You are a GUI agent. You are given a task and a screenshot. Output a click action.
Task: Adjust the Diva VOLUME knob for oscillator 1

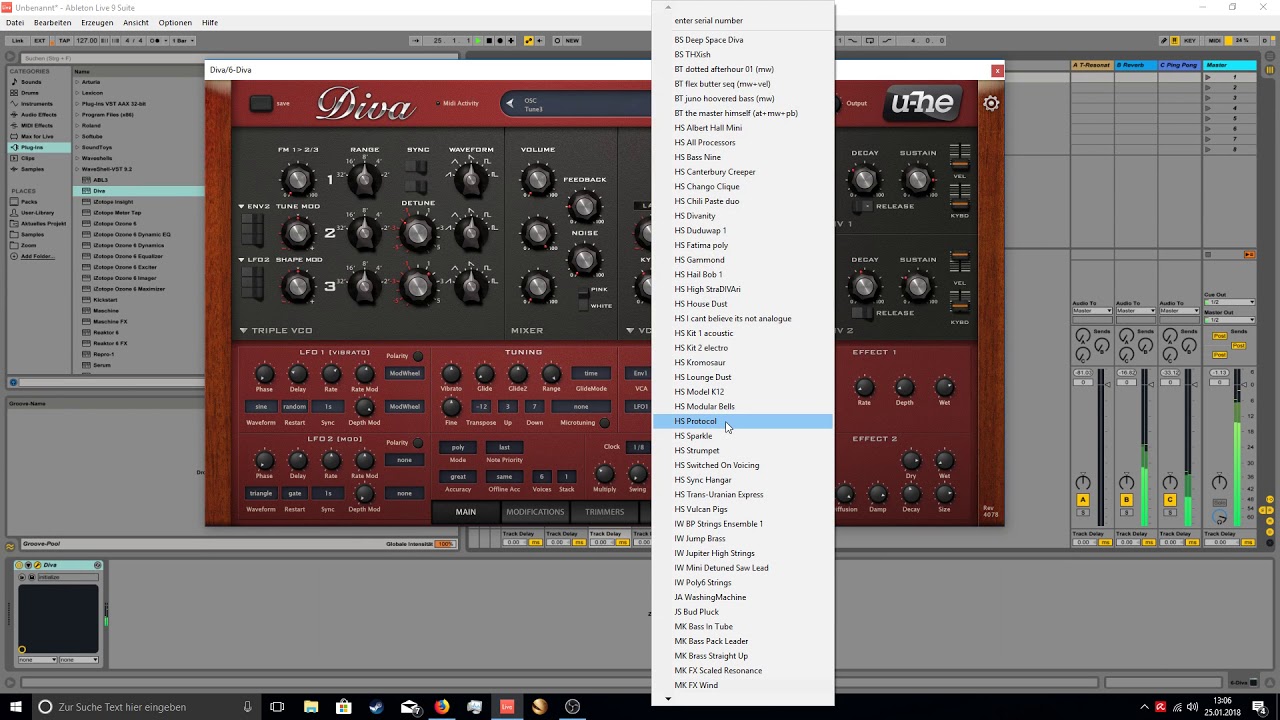point(537,180)
